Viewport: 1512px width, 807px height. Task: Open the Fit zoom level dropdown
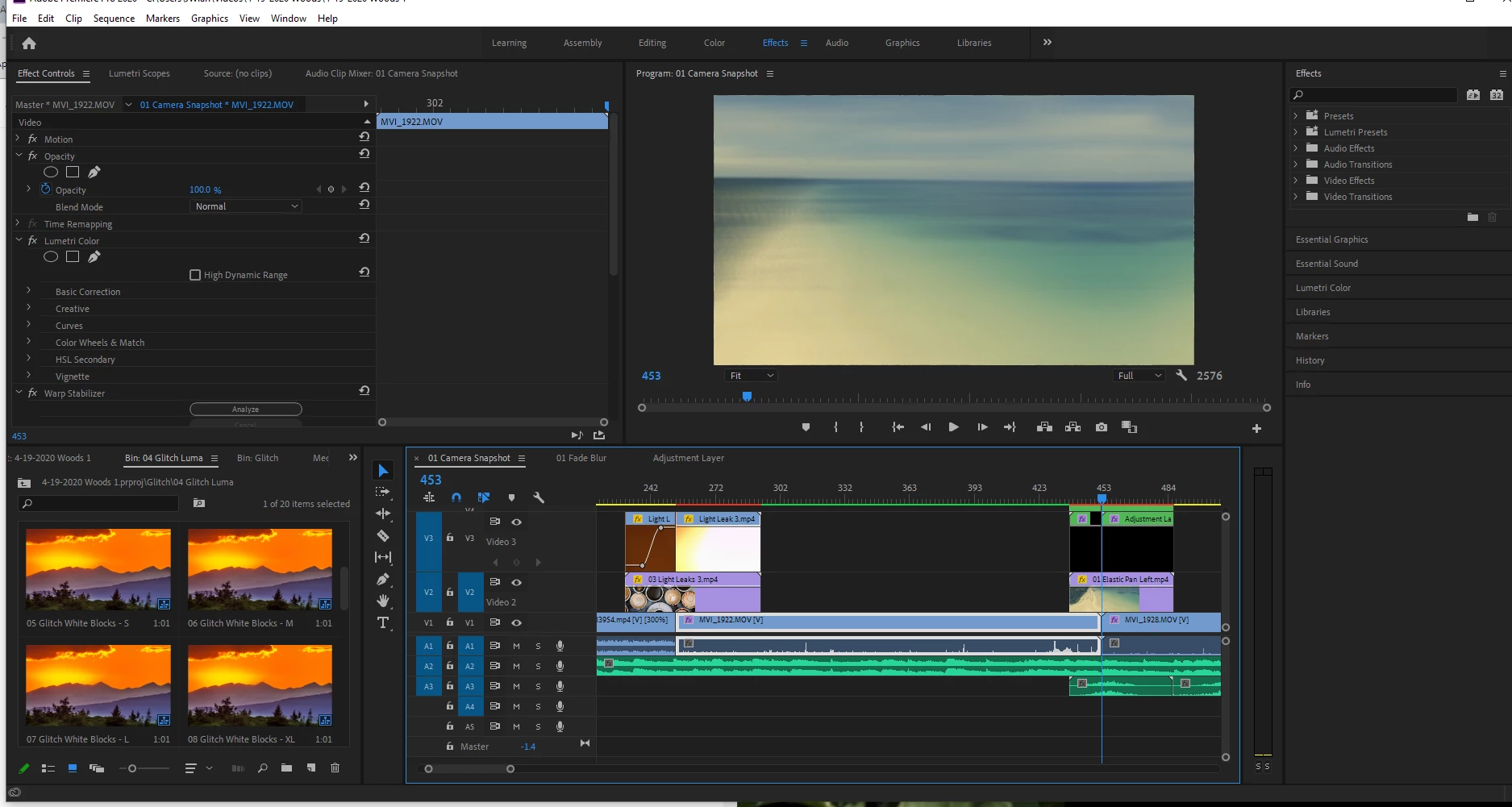tap(751, 376)
